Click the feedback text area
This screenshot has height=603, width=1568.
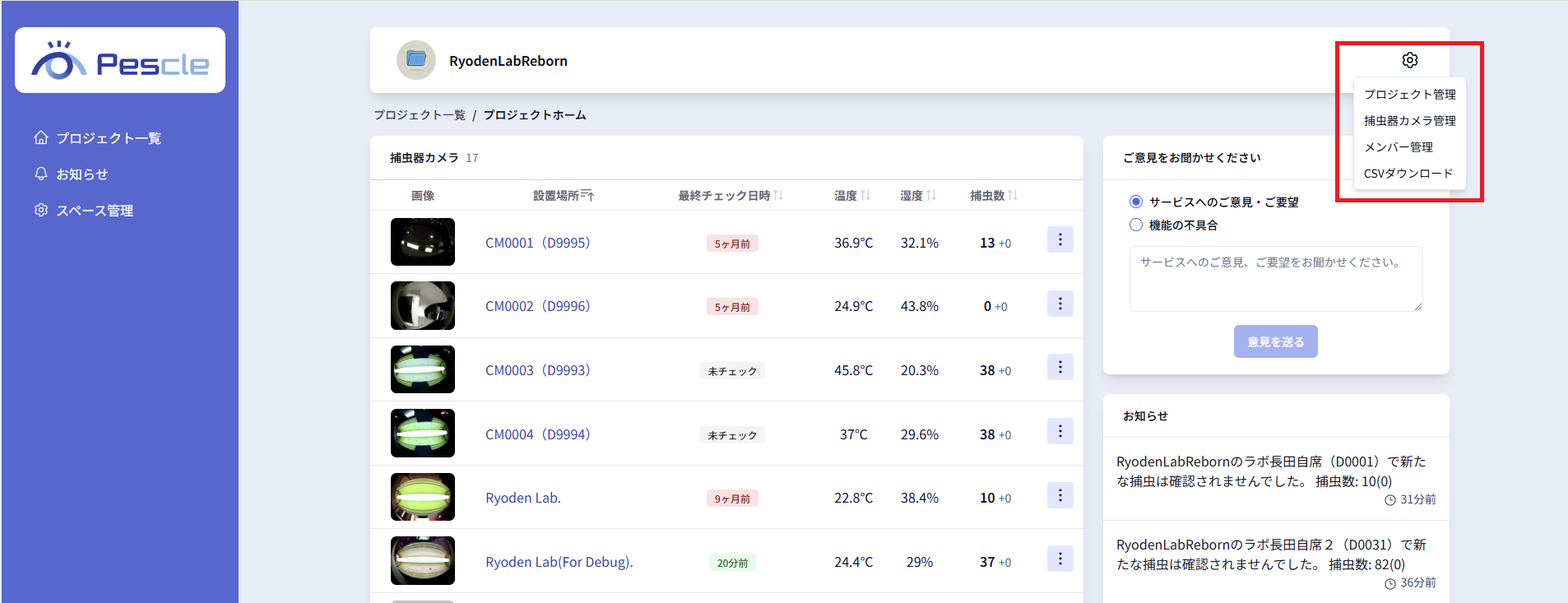[1275, 279]
